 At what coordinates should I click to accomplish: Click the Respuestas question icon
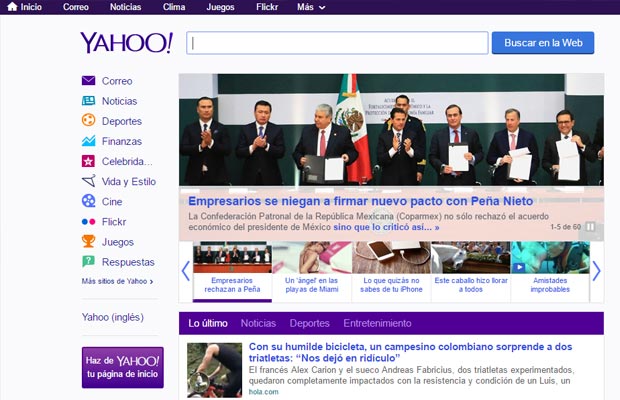tap(88, 261)
